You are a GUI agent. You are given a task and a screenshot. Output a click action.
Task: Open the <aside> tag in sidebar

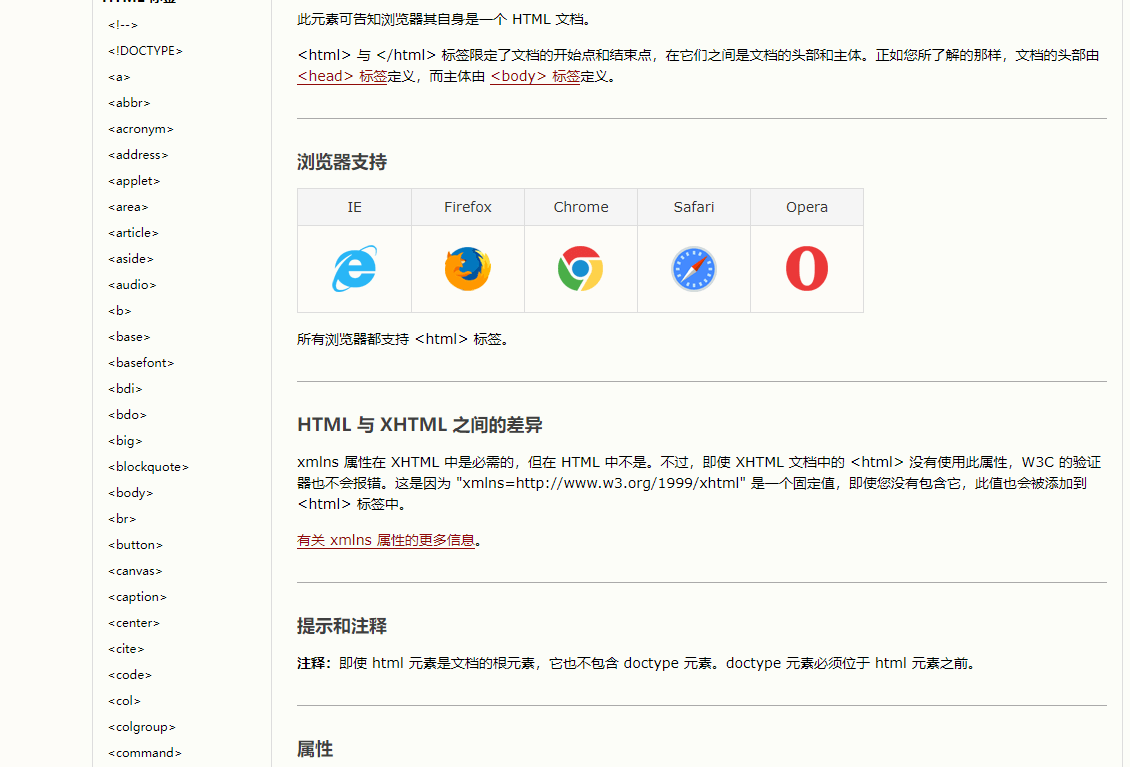(130, 258)
